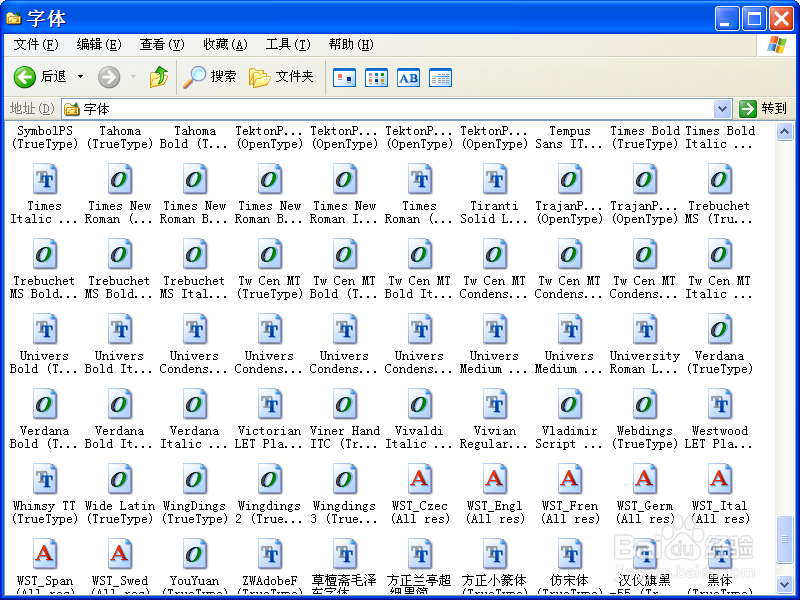Open the 帮助(H) menu
This screenshot has height=600, width=800.
[351, 45]
